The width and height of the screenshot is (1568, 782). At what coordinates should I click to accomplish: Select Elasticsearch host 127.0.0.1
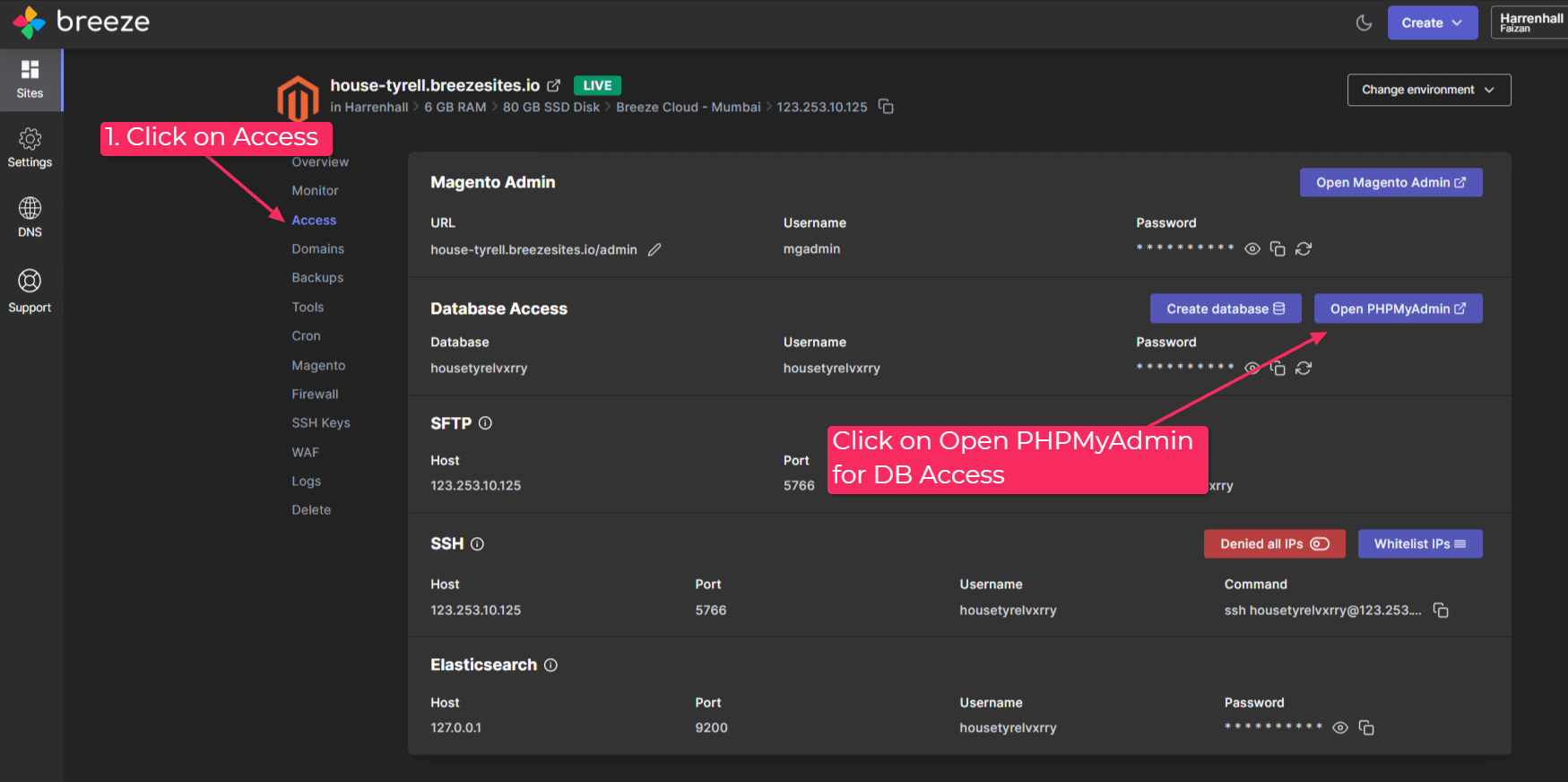click(455, 727)
